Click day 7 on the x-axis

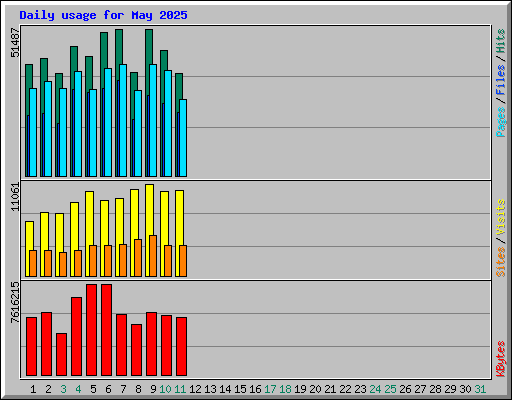coord(123,389)
